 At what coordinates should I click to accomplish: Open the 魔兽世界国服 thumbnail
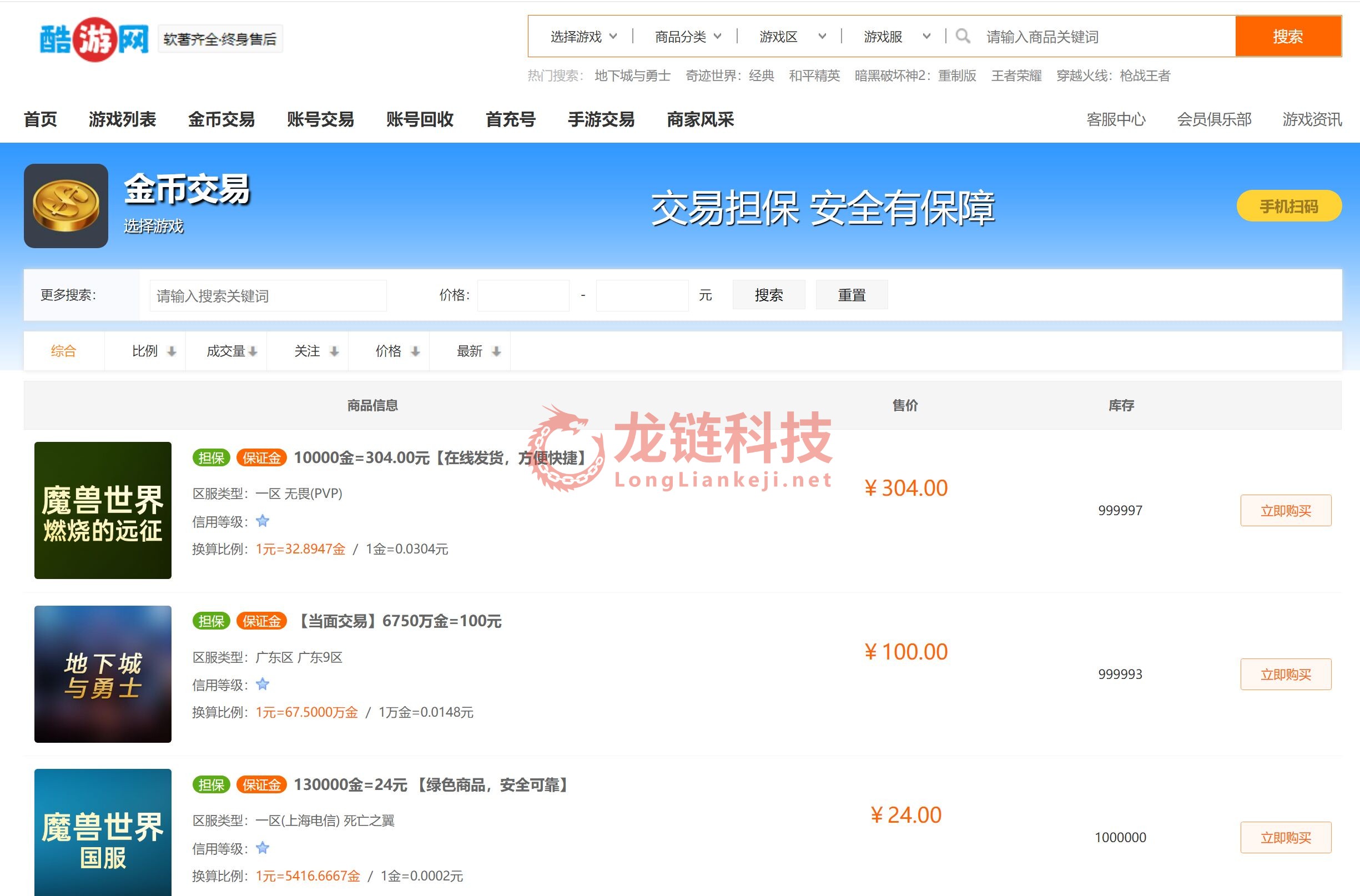[103, 833]
